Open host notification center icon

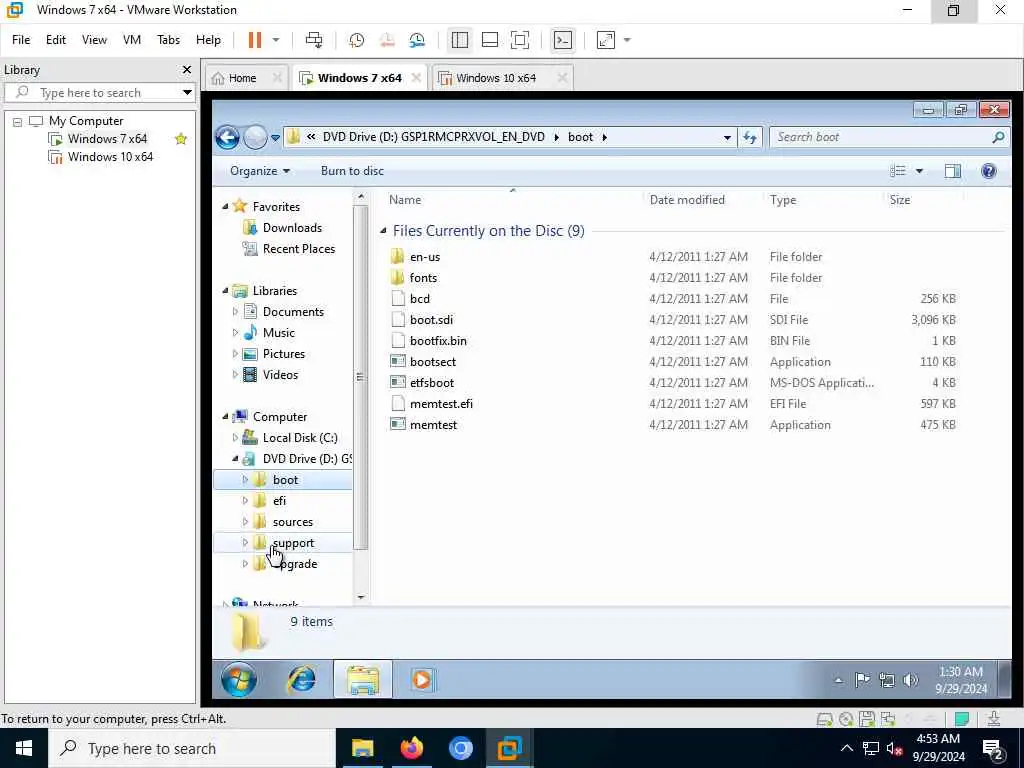(993, 749)
